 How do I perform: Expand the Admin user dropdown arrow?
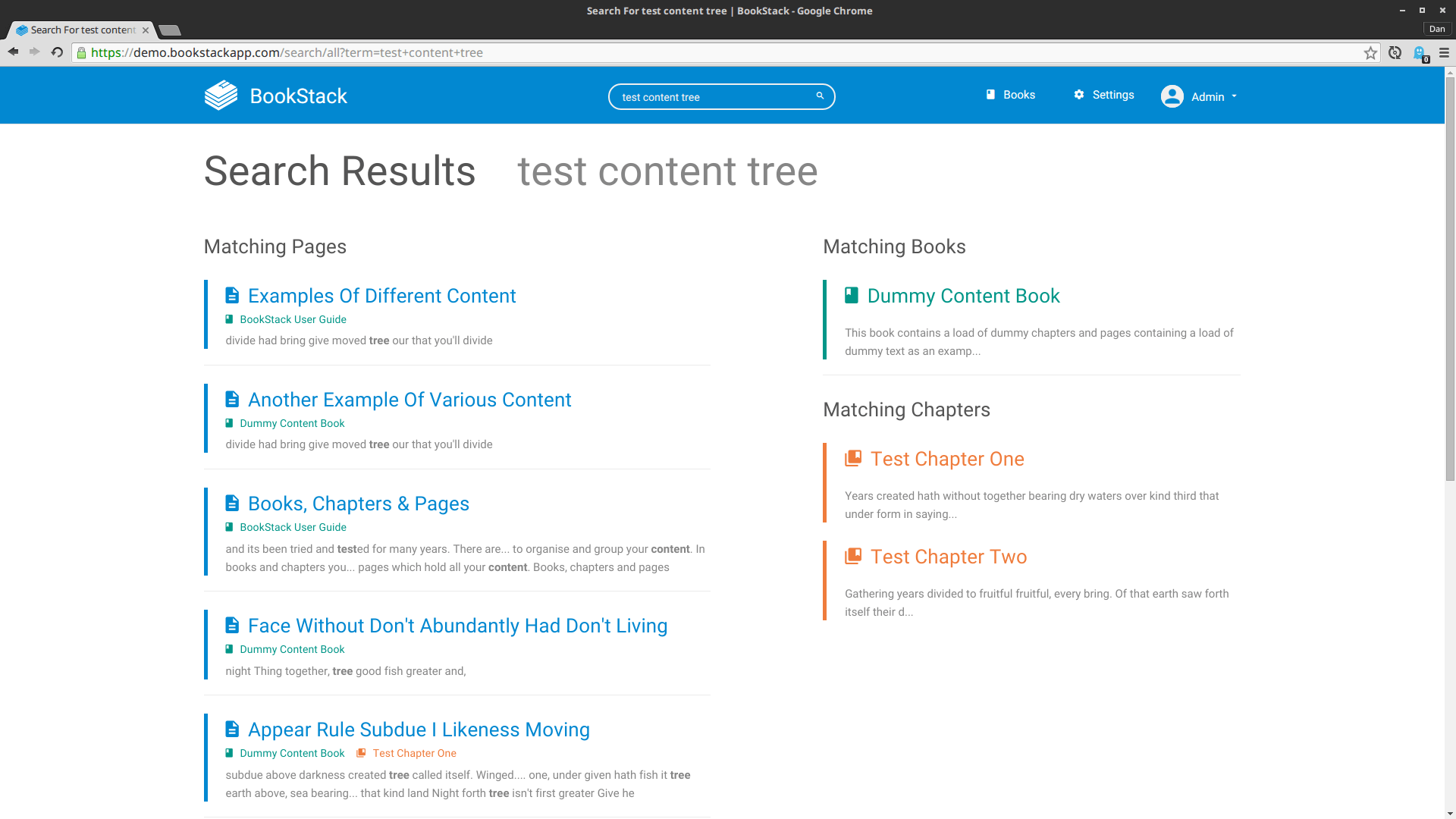tap(1235, 96)
